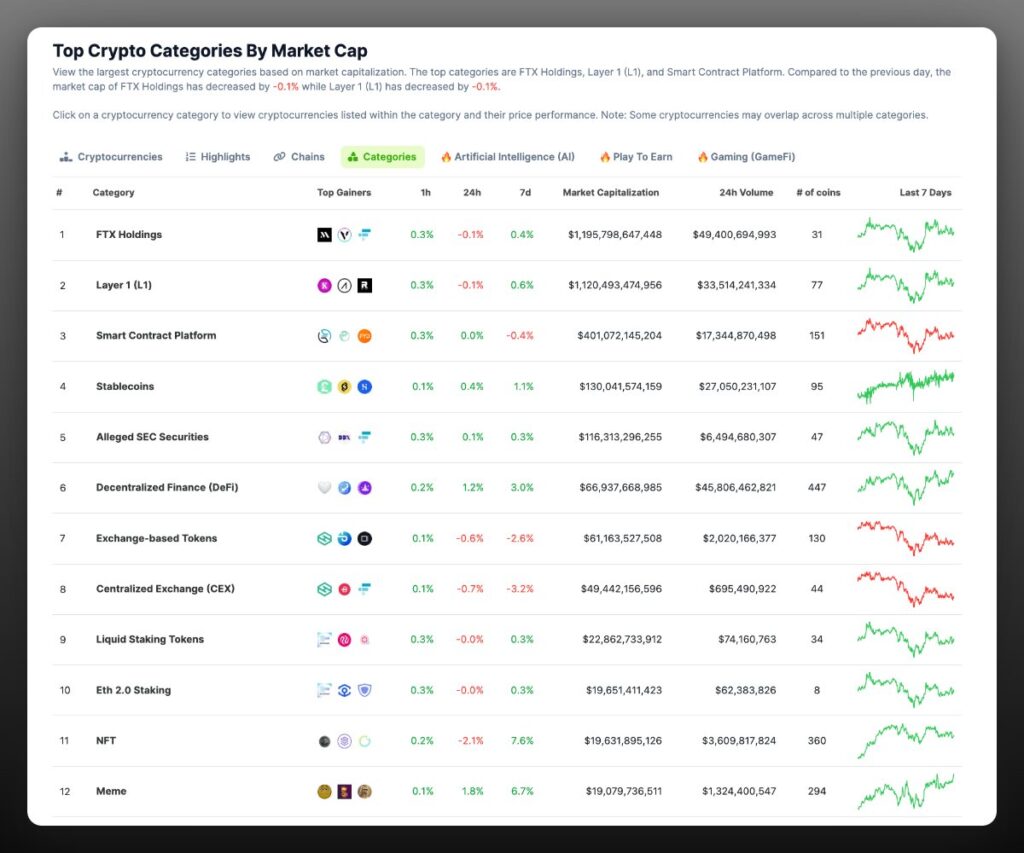
Task: Click first top gainer icon in Layer 1 row
Action: pyautogui.click(x=325, y=285)
